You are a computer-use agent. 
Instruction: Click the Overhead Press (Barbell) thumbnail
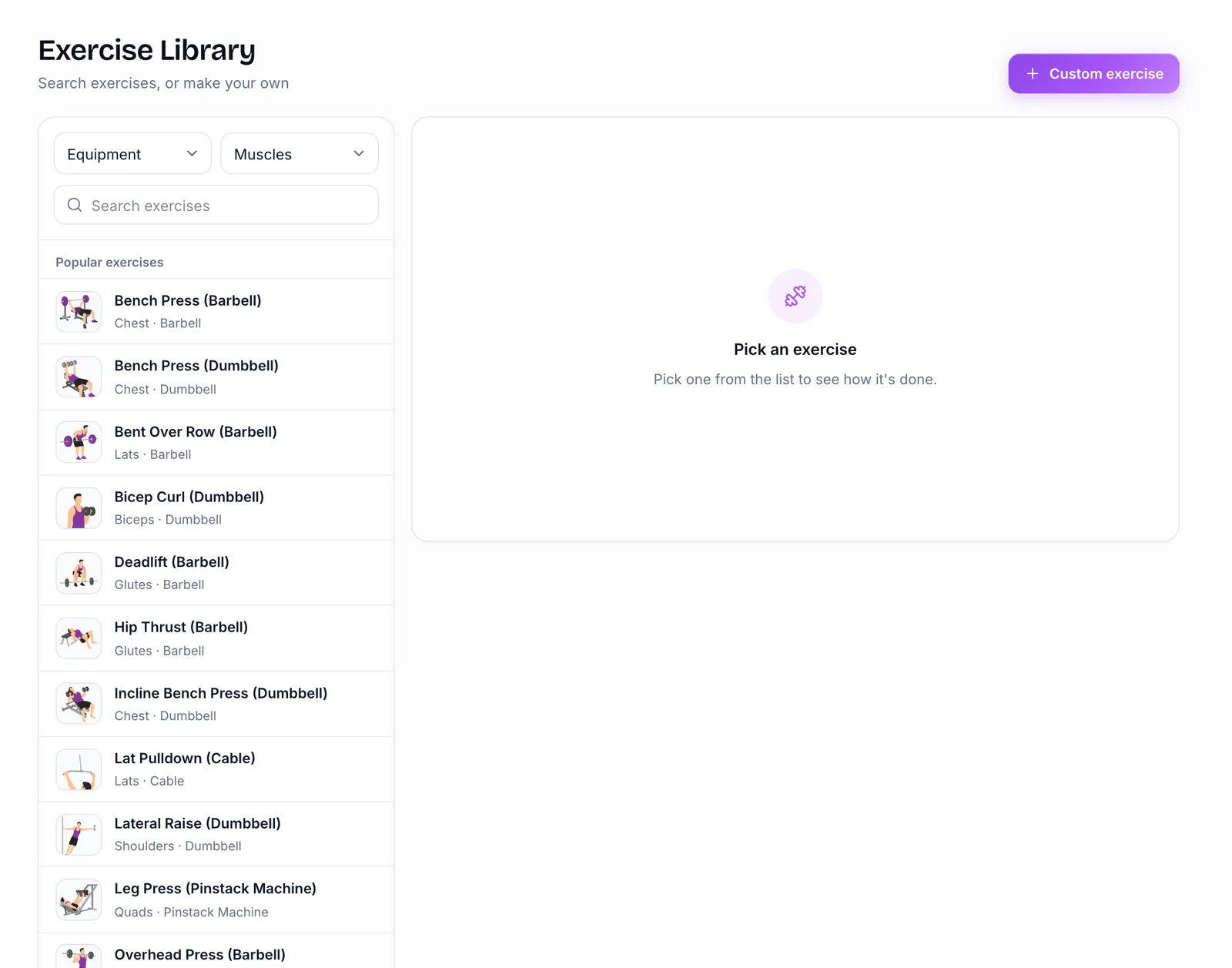pos(79,956)
